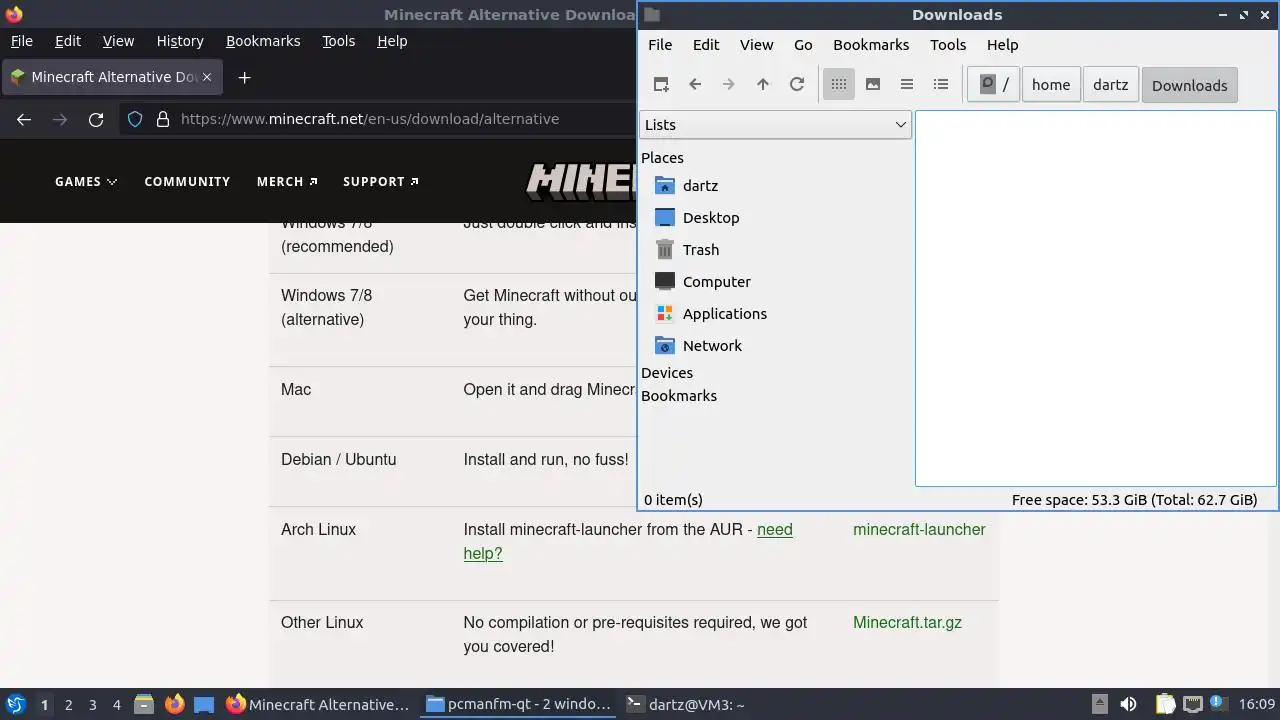The width and height of the screenshot is (1280, 720).
Task: Click COMMUNITY in Minecraft site navigation
Action: coord(187,182)
